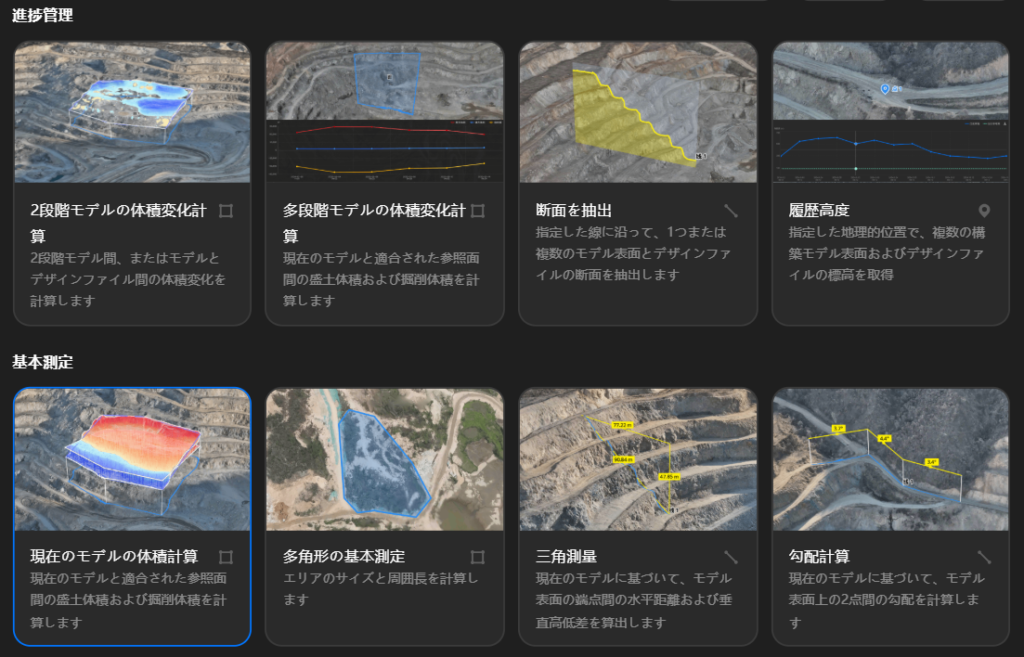Click the 履歴高度 title text
Image resolution: width=1024 pixels, height=657 pixels.
[819, 210]
